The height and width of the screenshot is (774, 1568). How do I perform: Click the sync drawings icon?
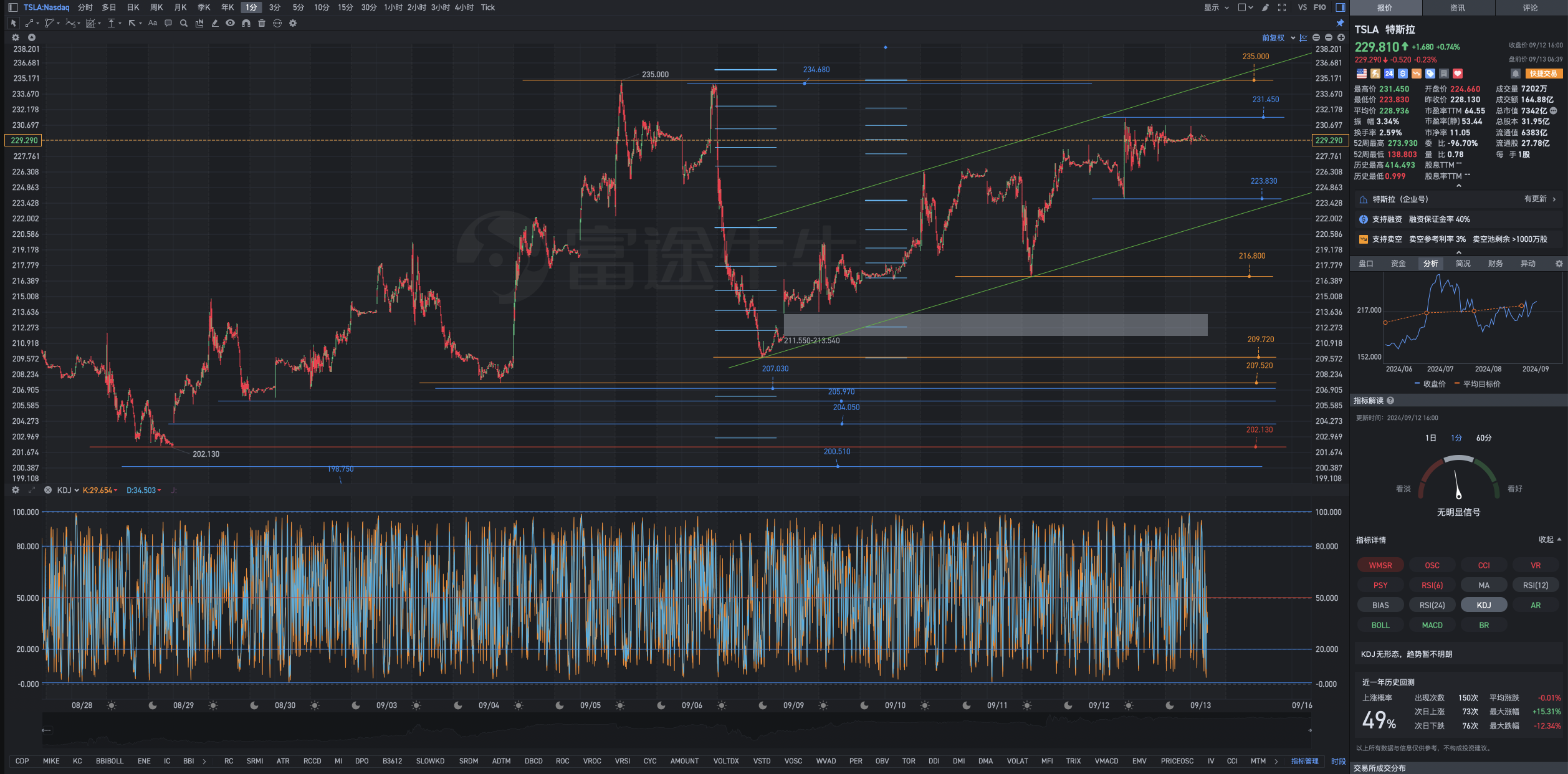click(x=277, y=23)
